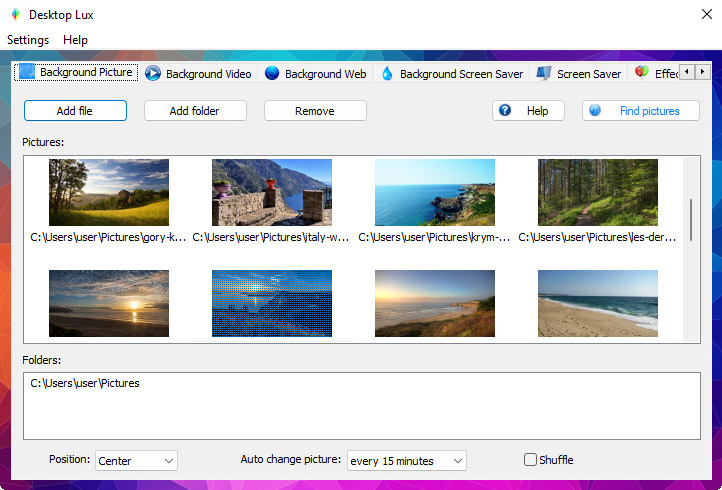Select the forest path les-der thumbnail
The image size is (722, 490).
click(x=598, y=192)
